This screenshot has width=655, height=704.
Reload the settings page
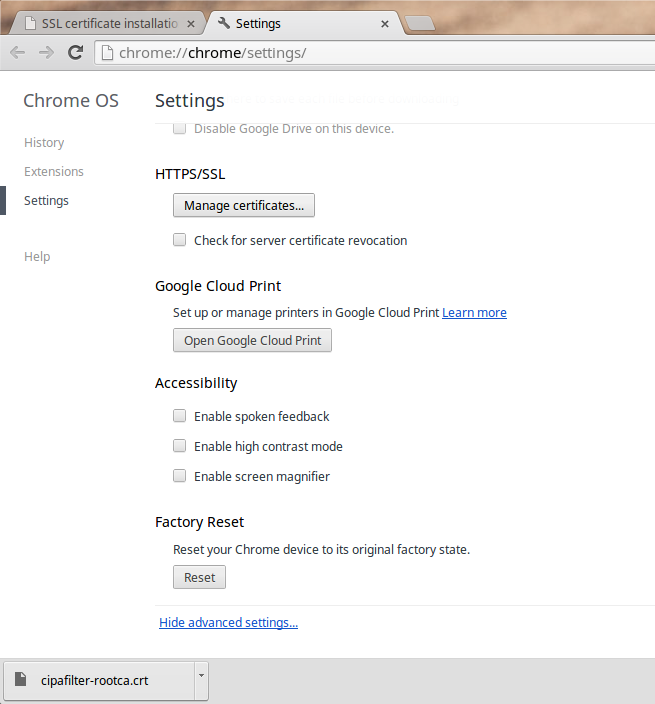point(75,53)
